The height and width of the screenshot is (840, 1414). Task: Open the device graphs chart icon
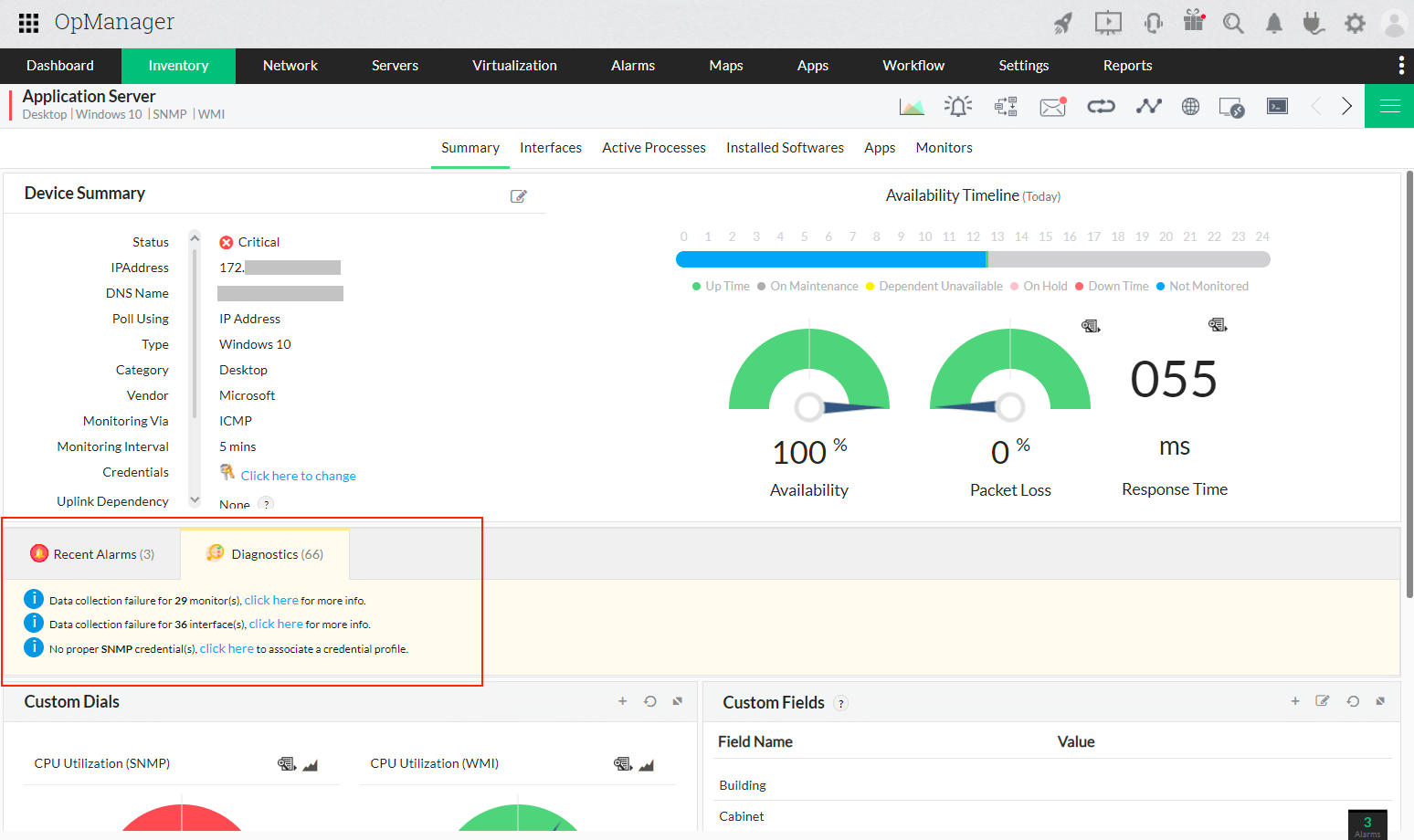[911, 107]
